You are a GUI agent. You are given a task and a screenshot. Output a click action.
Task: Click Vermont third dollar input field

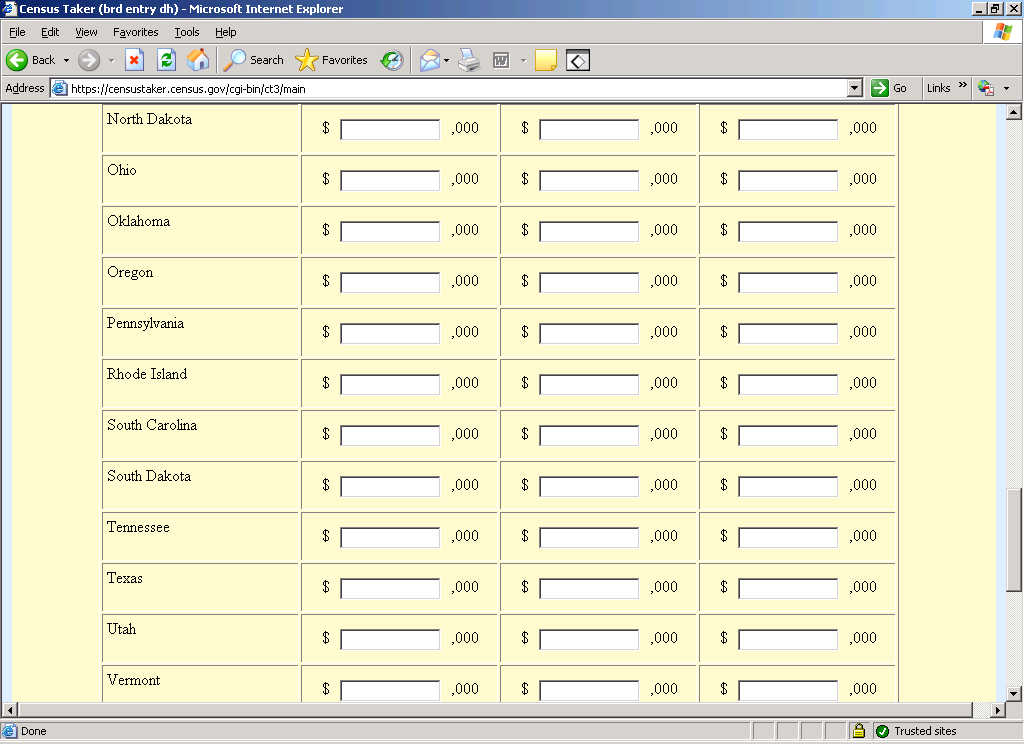coord(788,690)
